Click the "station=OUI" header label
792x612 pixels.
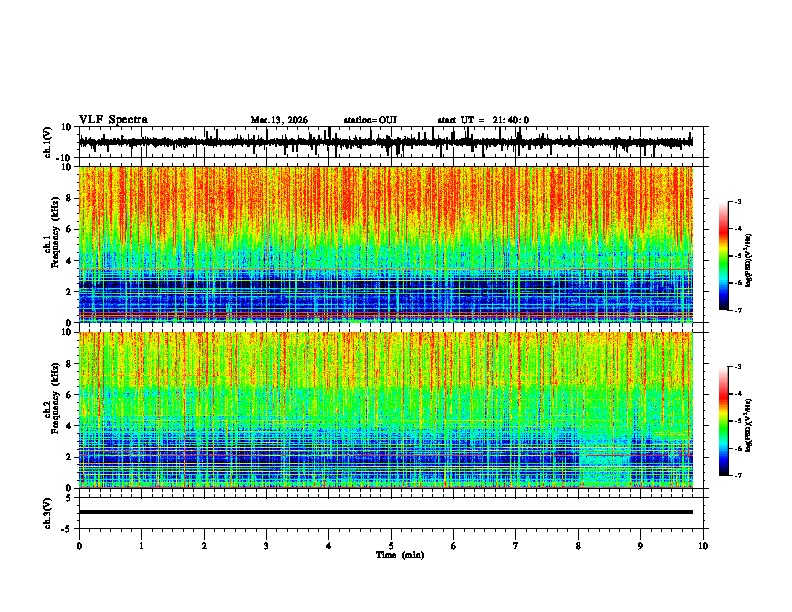370,120
